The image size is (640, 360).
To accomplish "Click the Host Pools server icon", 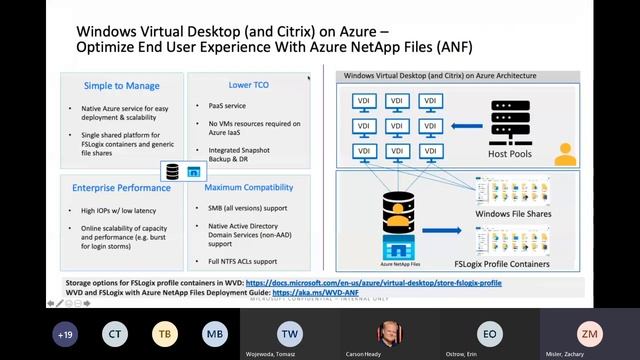I will click(510, 123).
